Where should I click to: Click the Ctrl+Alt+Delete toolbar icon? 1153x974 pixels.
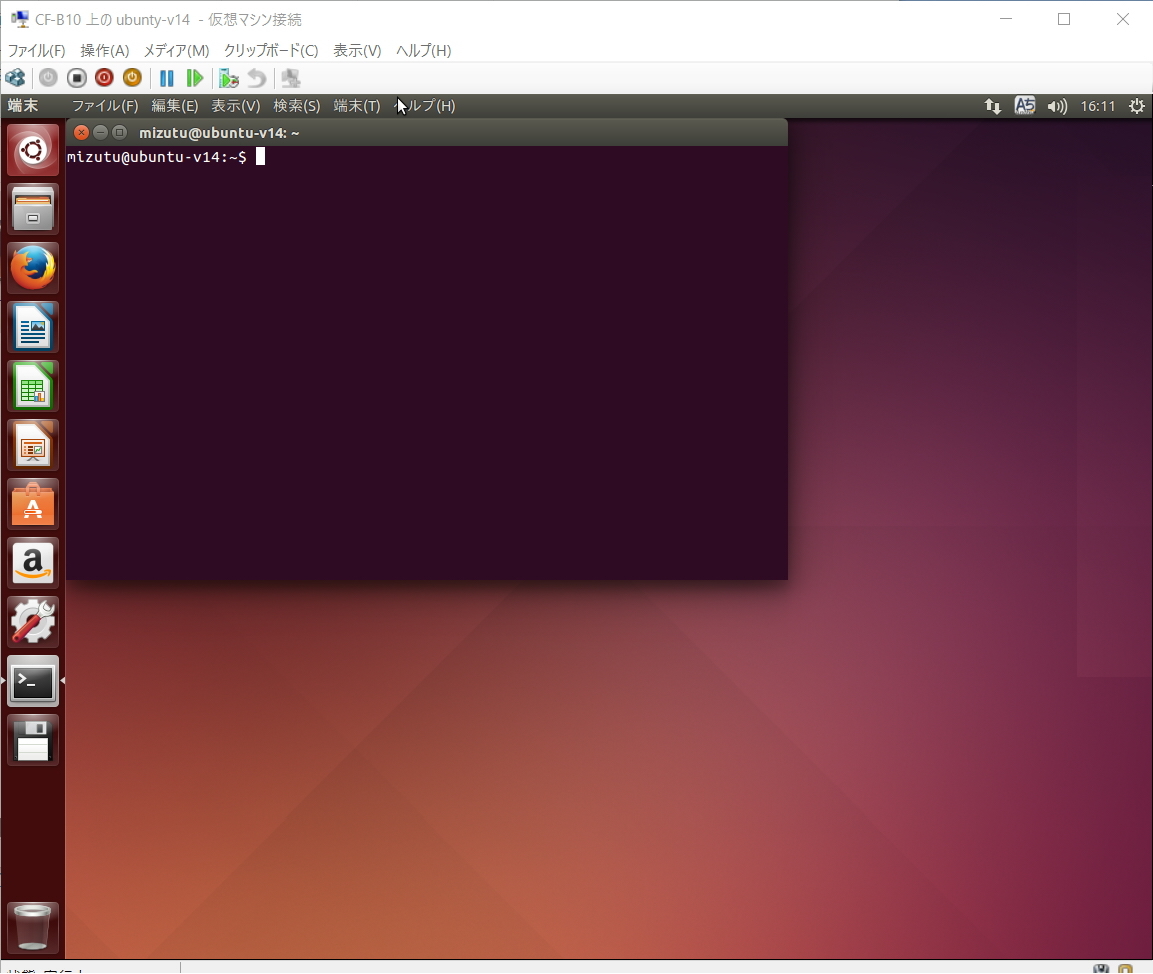pos(15,78)
